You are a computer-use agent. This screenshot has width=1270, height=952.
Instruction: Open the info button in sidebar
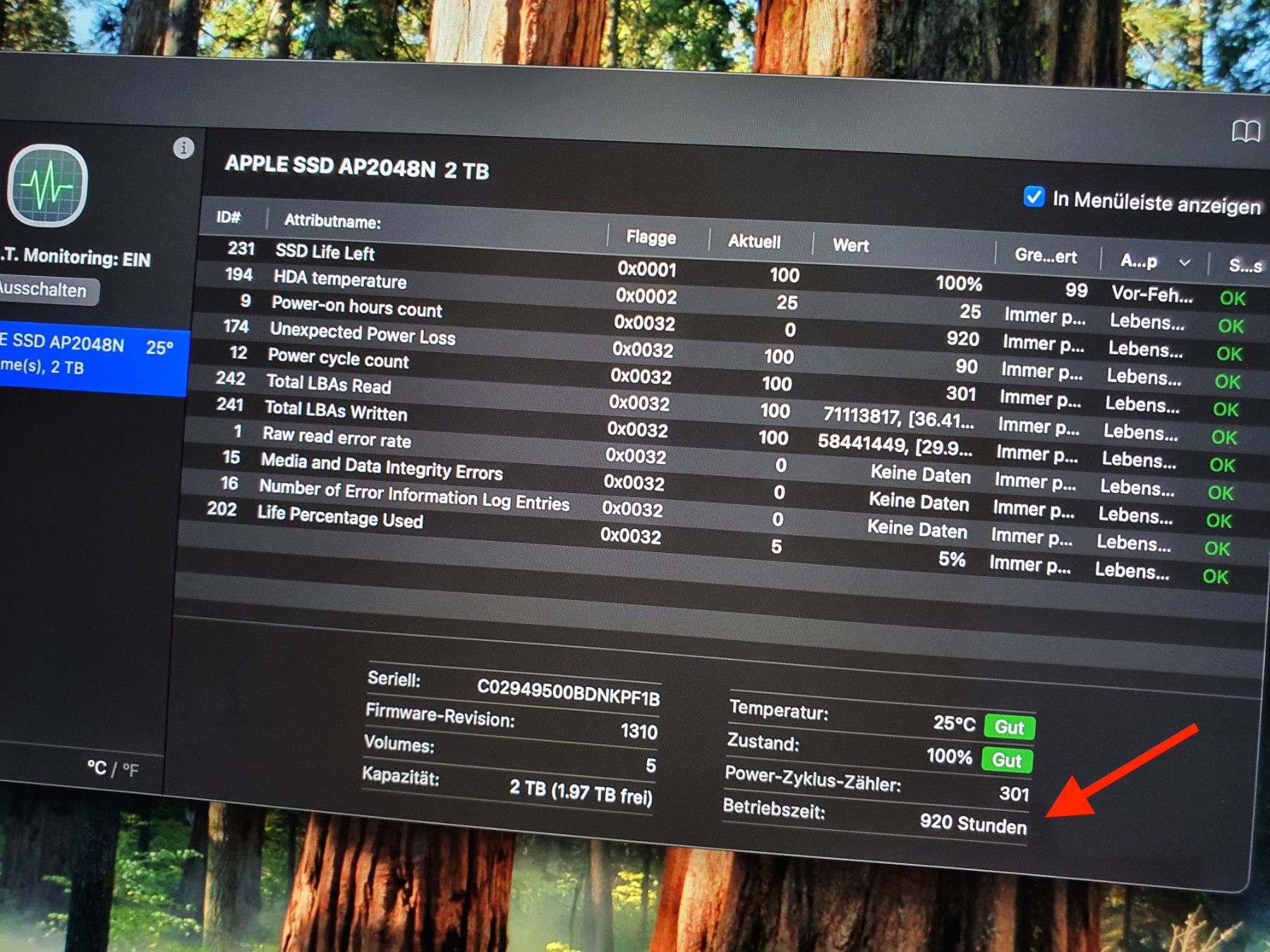tap(183, 148)
